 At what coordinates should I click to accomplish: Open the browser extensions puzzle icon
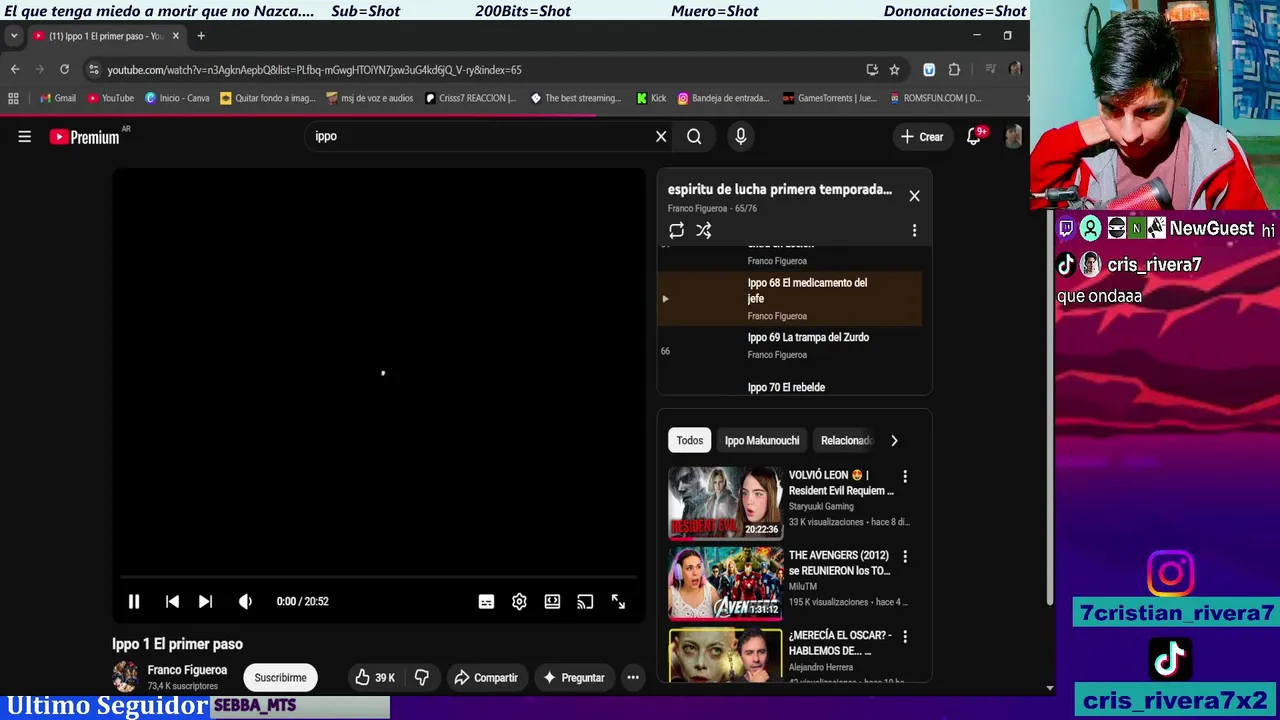[954, 70]
